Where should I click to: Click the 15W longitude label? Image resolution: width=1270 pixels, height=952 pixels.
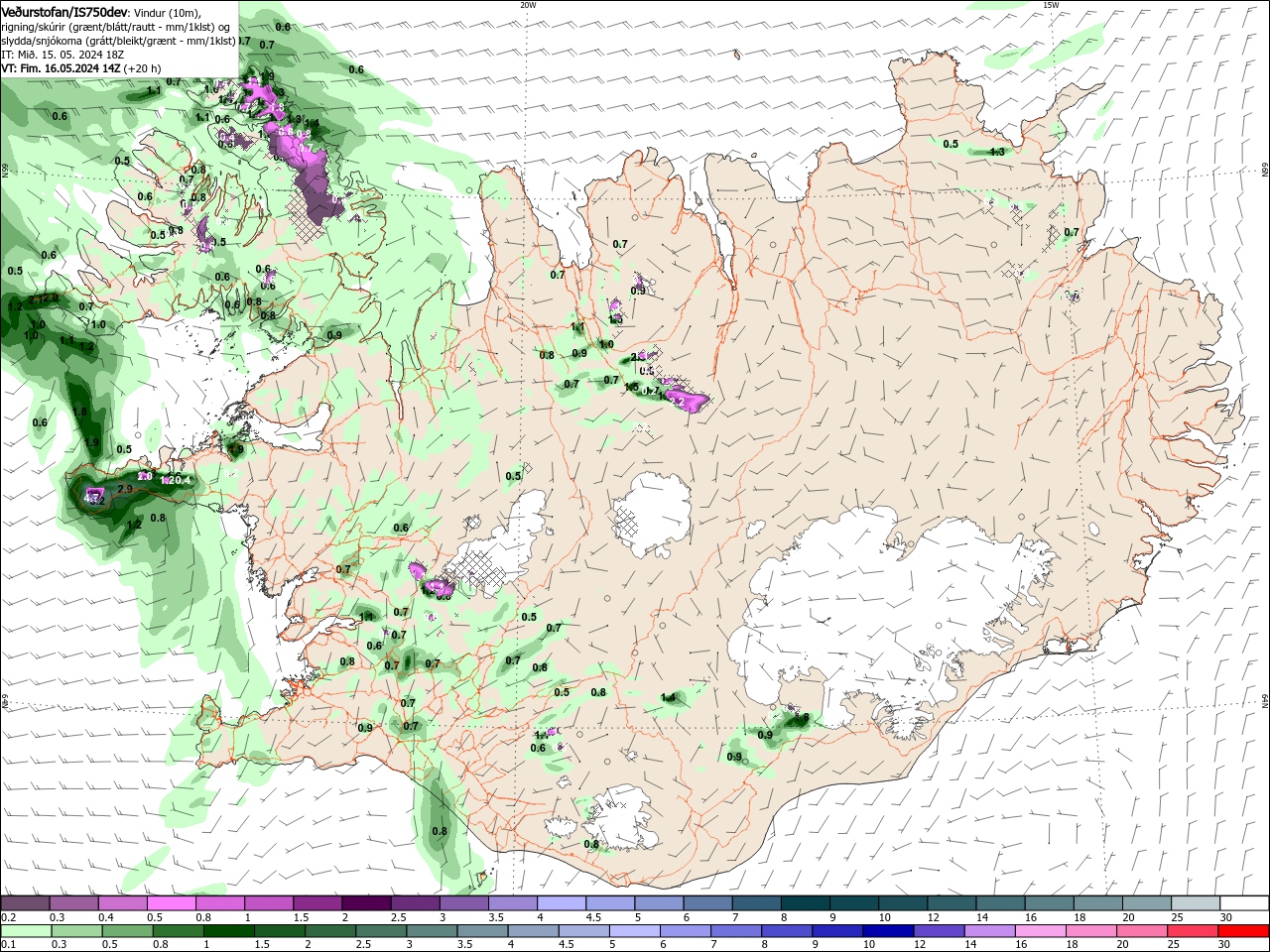pyautogui.click(x=1051, y=5)
